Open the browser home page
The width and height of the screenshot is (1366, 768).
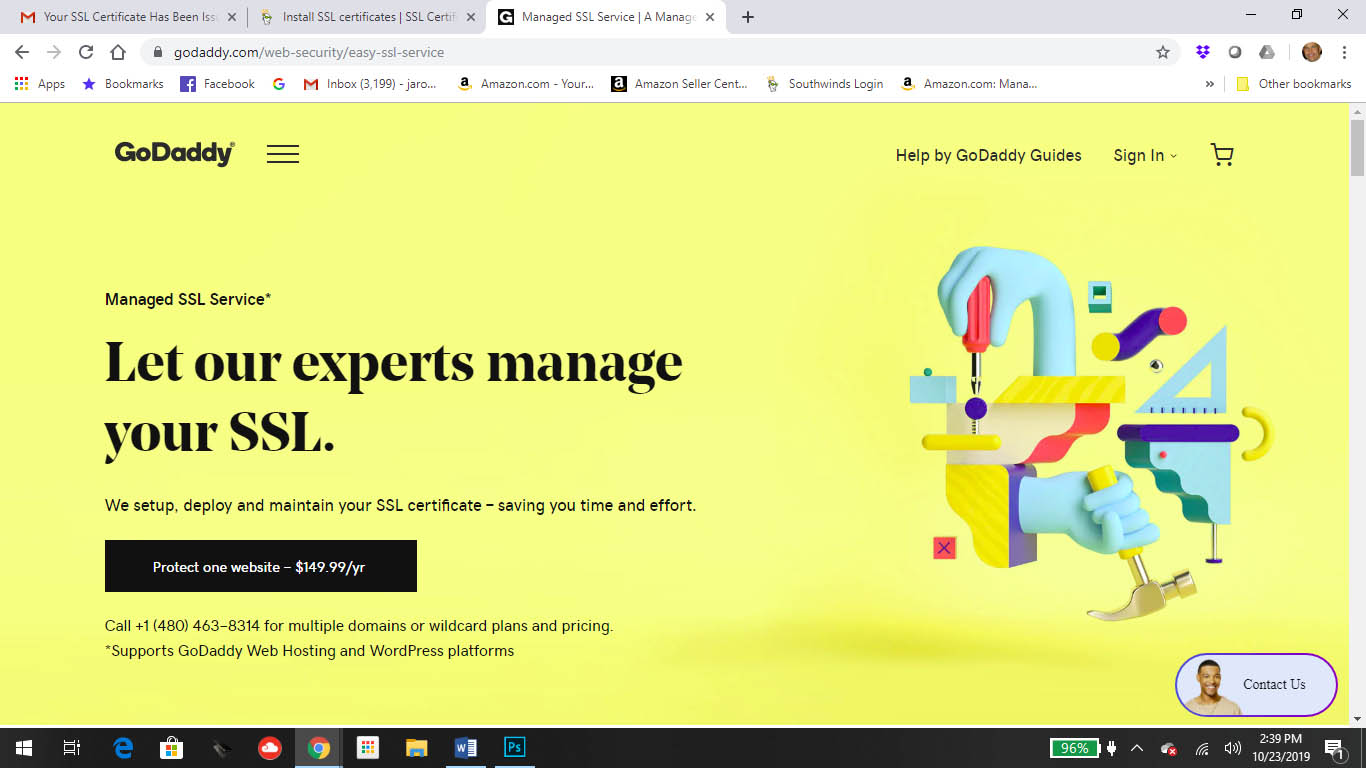118,52
